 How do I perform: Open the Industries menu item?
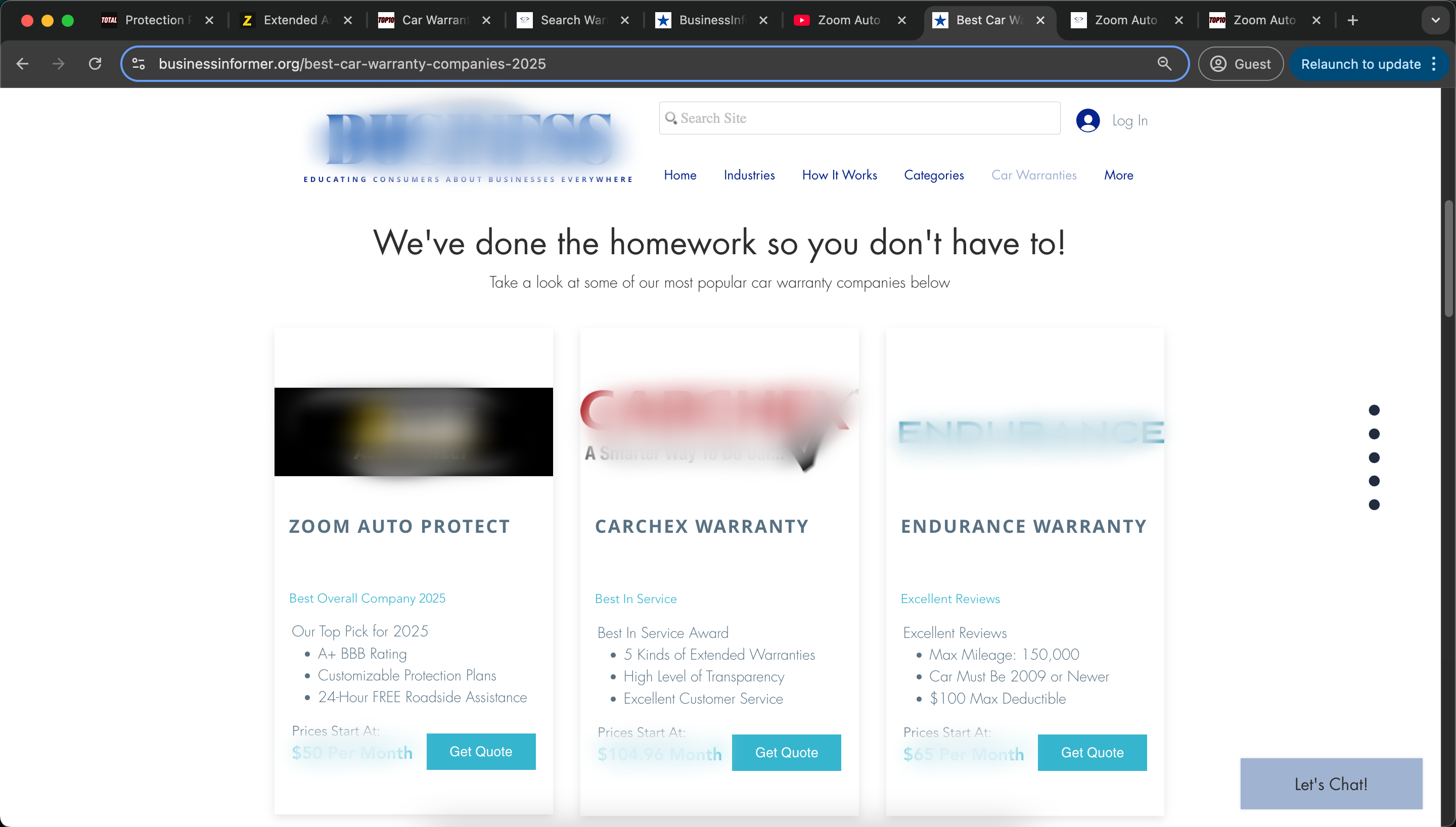(x=749, y=175)
